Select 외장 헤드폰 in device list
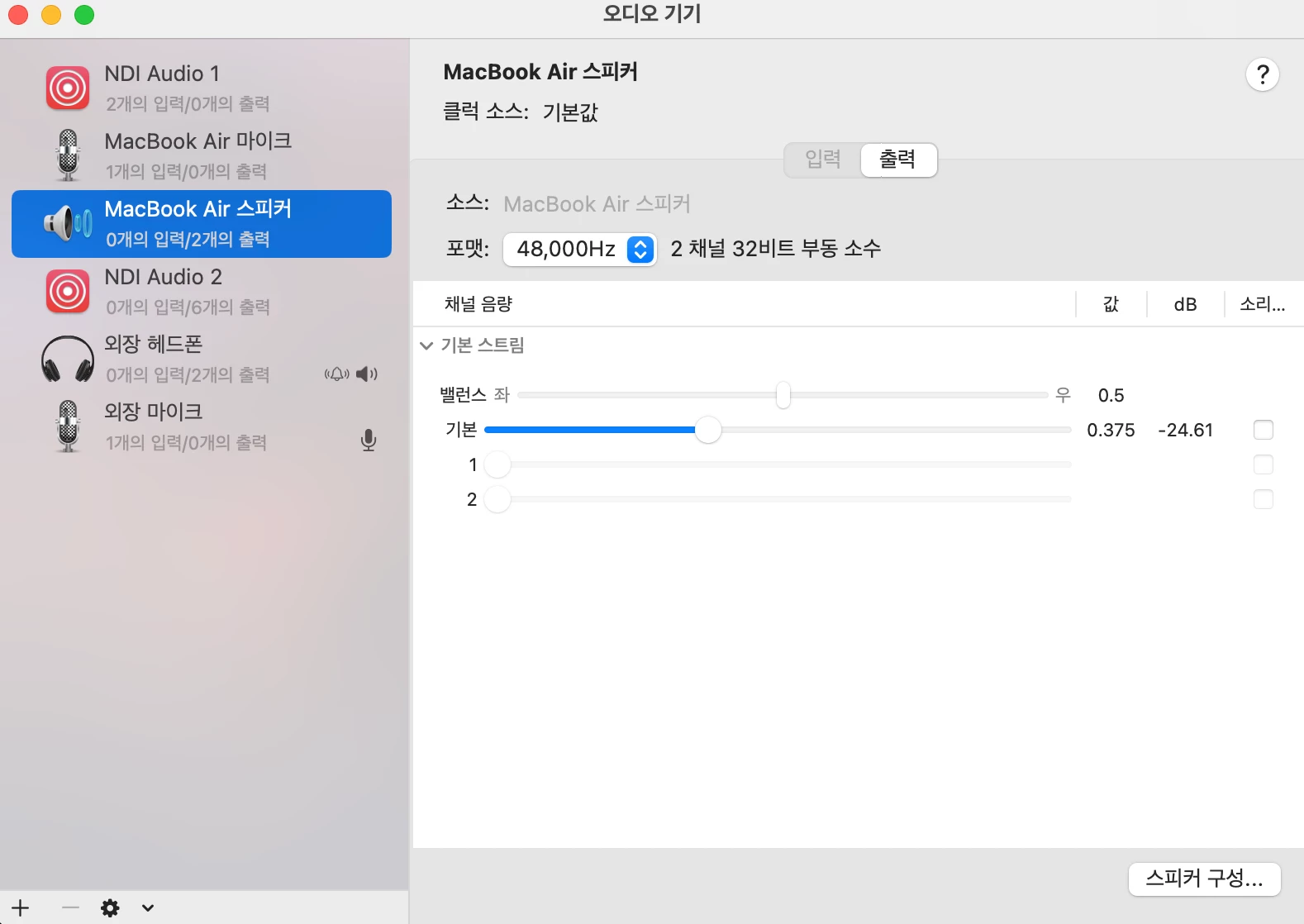Screen dimensions: 1304x924 pyautogui.click(x=202, y=359)
